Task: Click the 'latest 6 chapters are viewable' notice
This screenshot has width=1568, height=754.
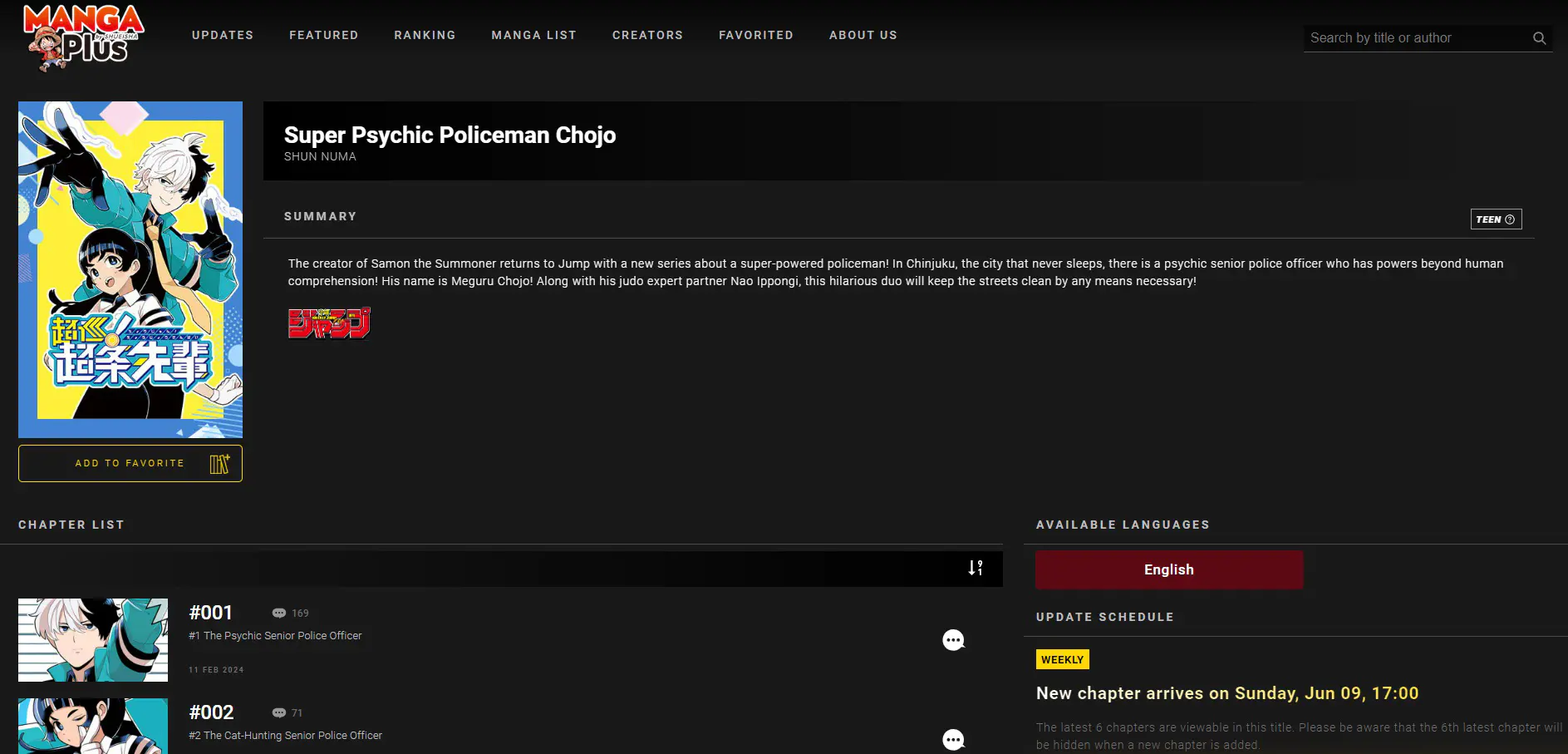Action: [1299, 736]
